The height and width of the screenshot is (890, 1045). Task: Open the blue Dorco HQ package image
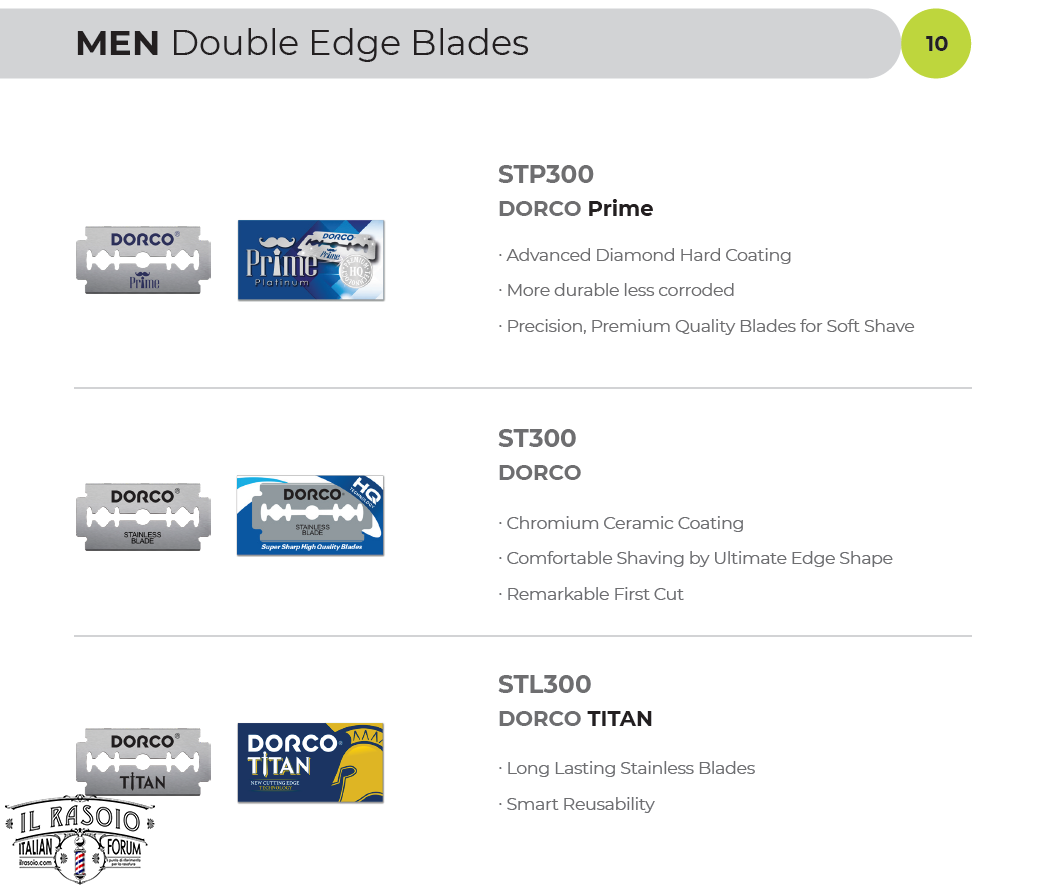click(310, 515)
